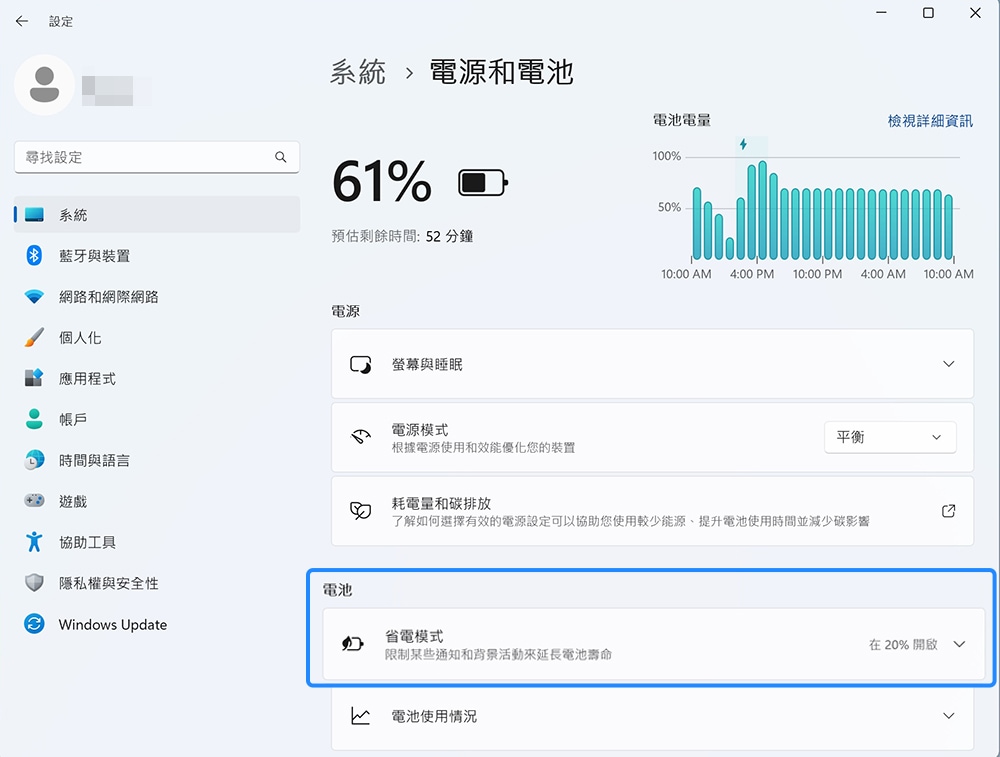The image size is (1000, 757).
Task: Click the screen and sleep icon
Action: pyautogui.click(x=360, y=364)
